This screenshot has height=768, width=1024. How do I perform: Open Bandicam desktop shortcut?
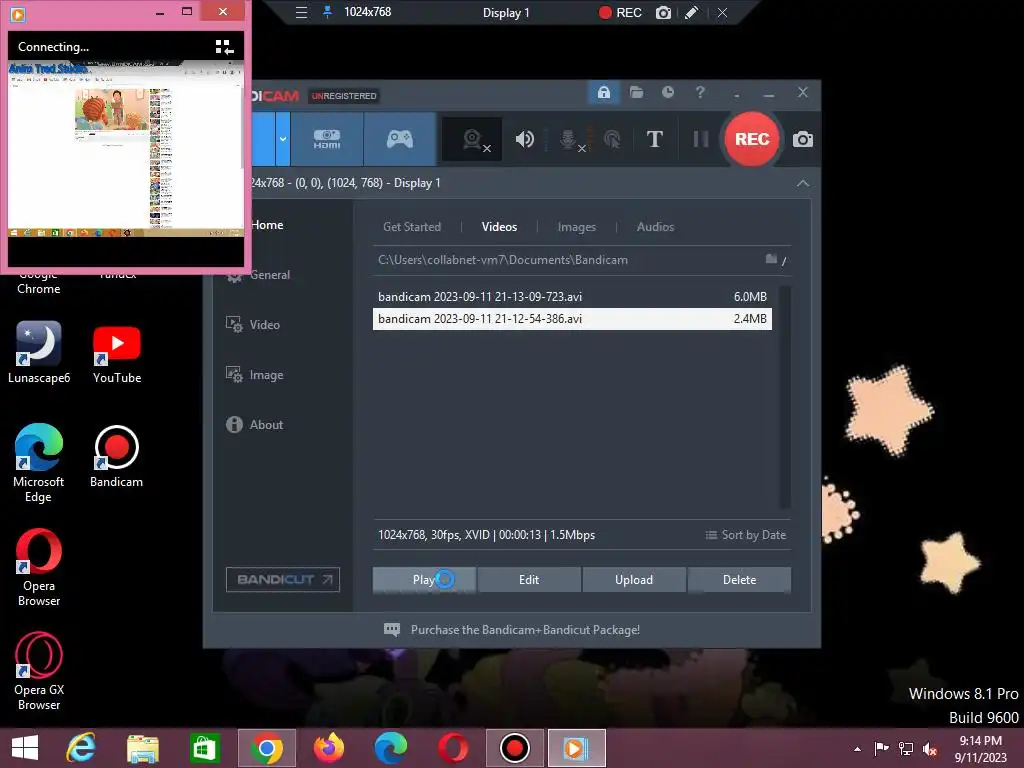[116, 456]
